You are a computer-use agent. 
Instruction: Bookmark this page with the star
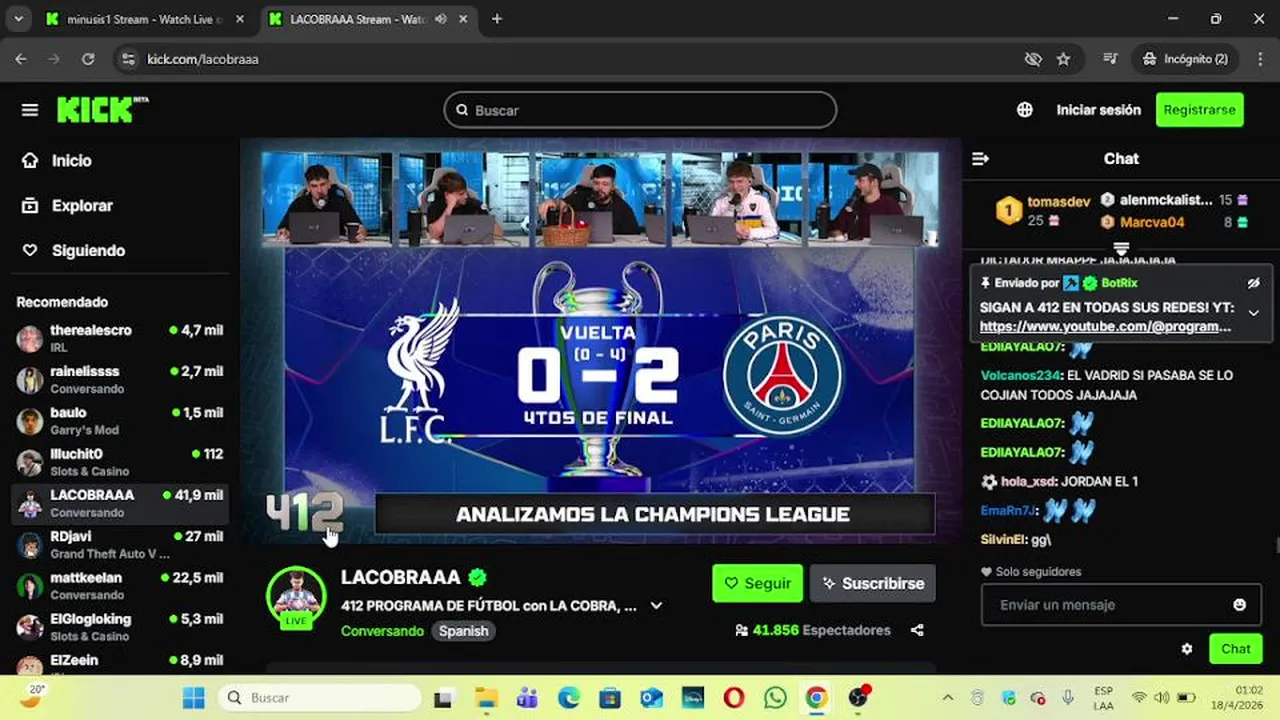(x=1063, y=59)
